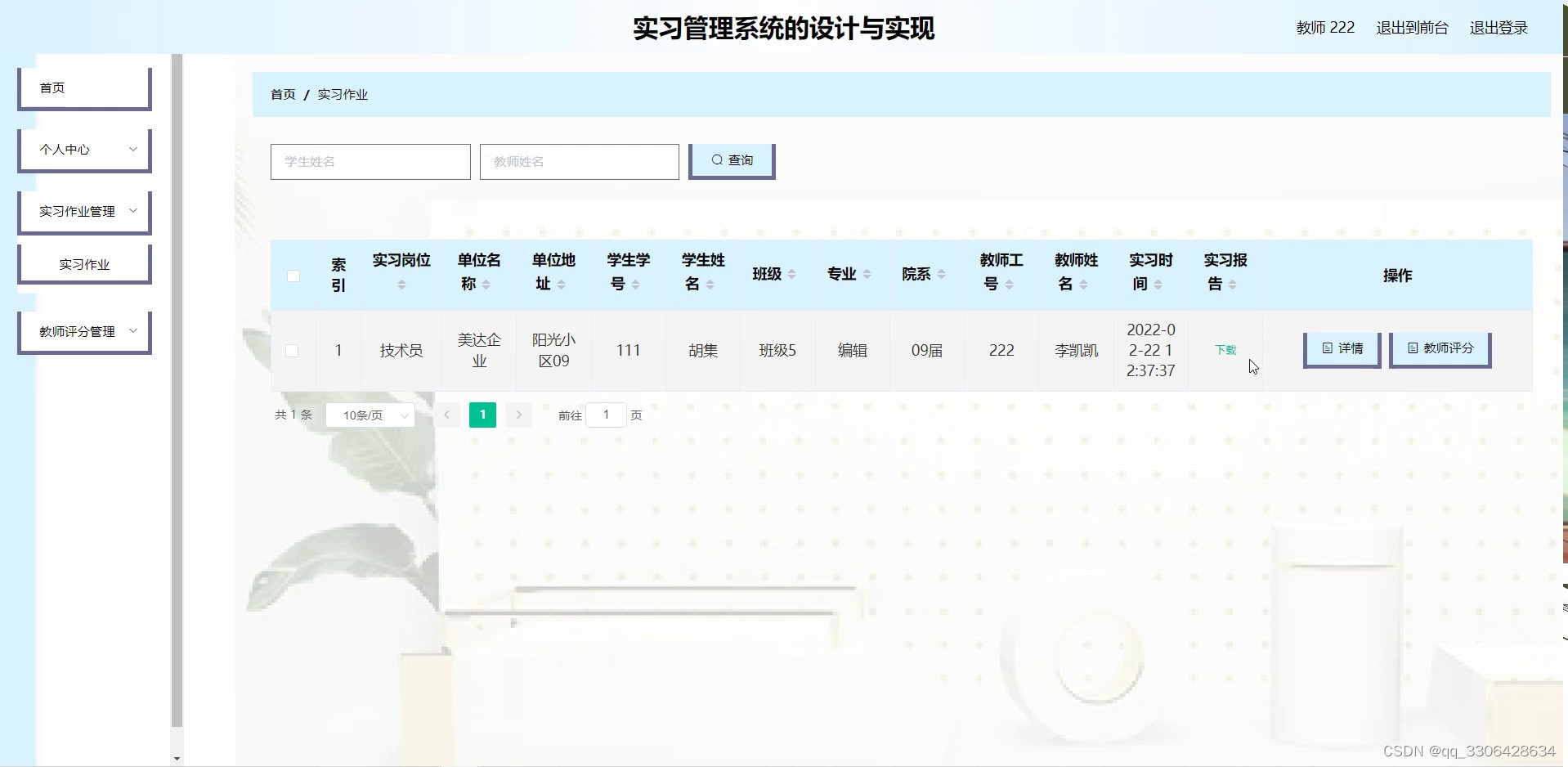Click the 班级5 table cell

[777, 351]
